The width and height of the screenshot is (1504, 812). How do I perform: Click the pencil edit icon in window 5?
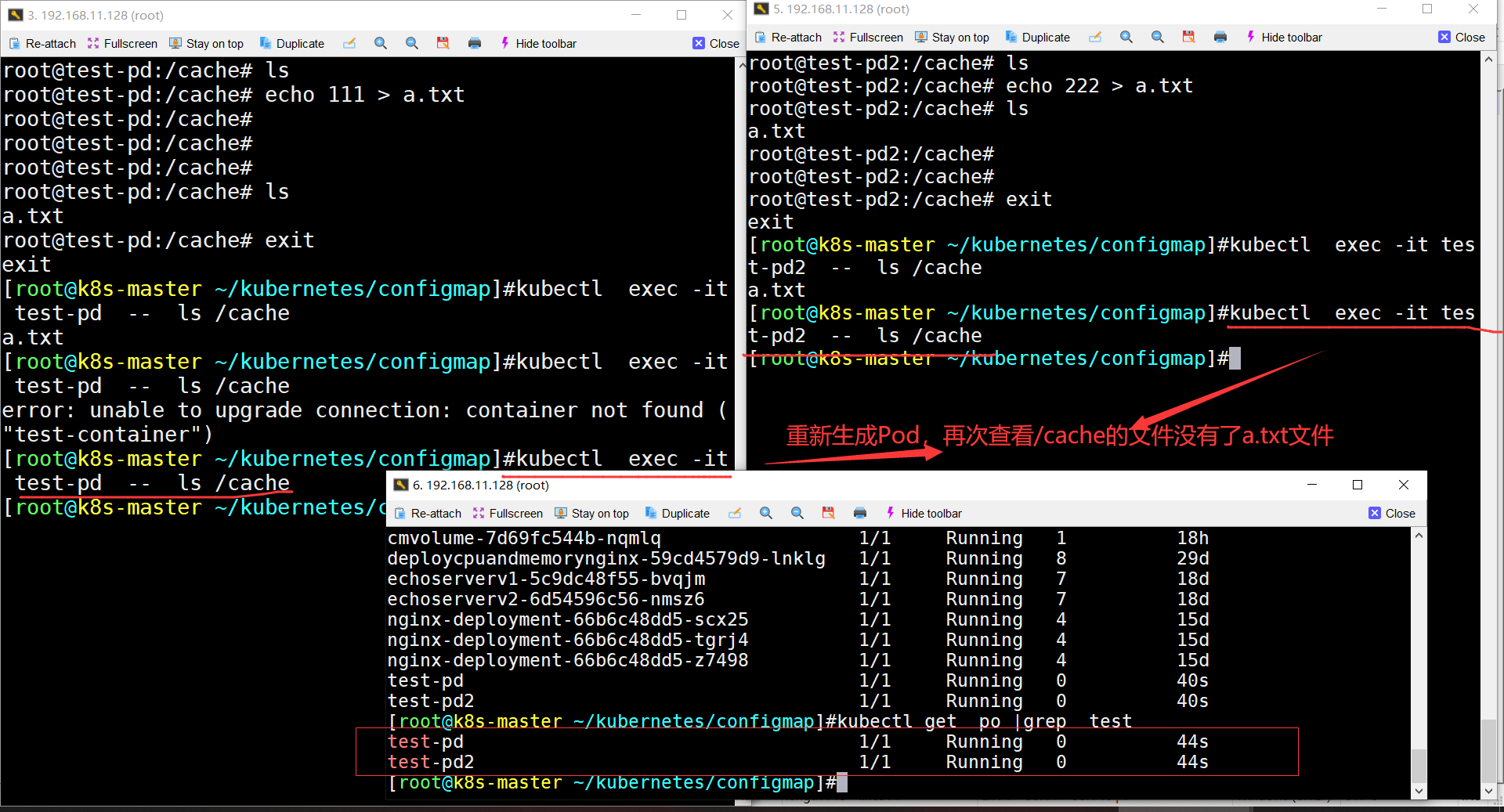pyautogui.click(x=1095, y=38)
